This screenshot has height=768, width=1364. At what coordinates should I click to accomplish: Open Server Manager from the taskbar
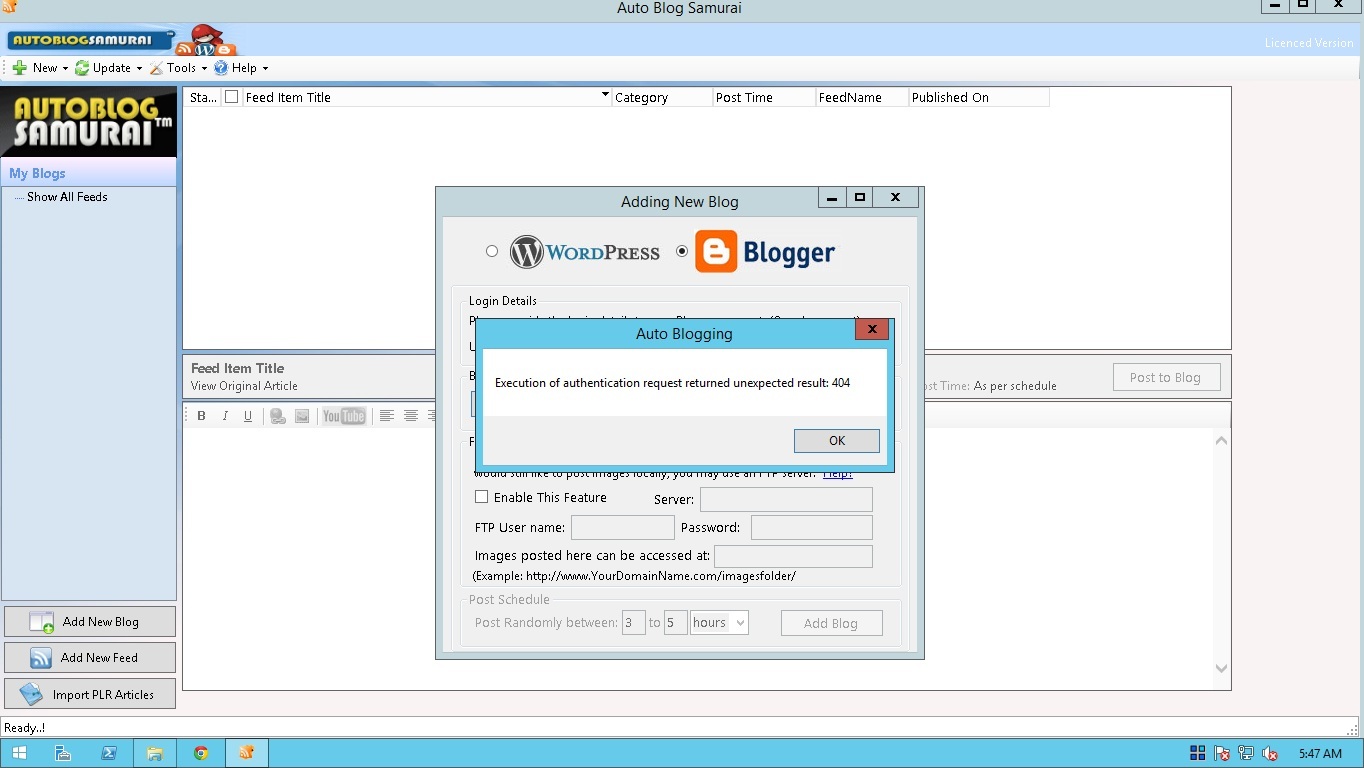pyautogui.click(x=63, y=753)
